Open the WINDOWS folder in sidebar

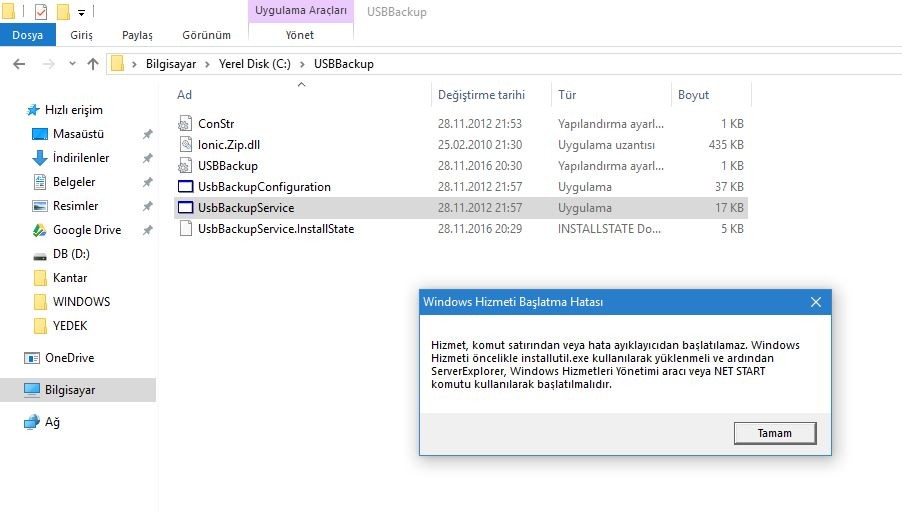[81, 302]
